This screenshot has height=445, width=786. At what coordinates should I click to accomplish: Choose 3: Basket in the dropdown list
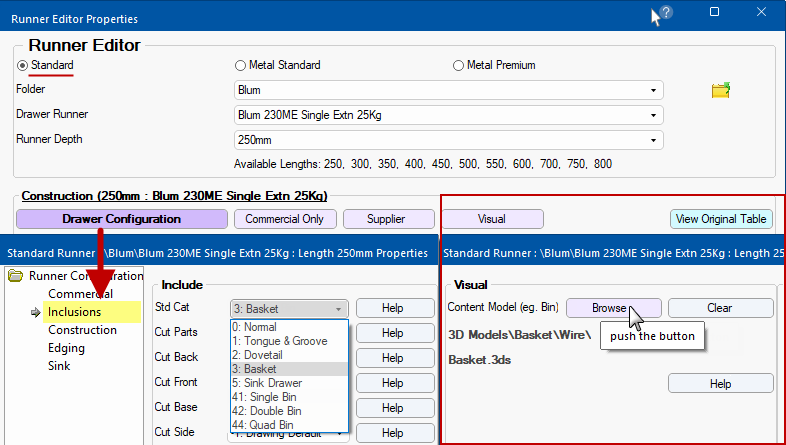(289, 369)
